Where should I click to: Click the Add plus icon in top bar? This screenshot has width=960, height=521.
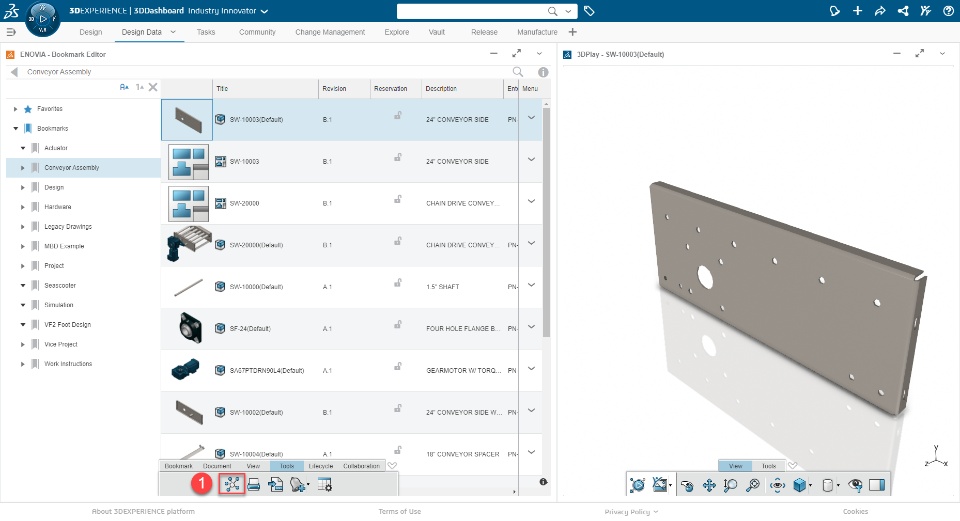pos(857,11)
